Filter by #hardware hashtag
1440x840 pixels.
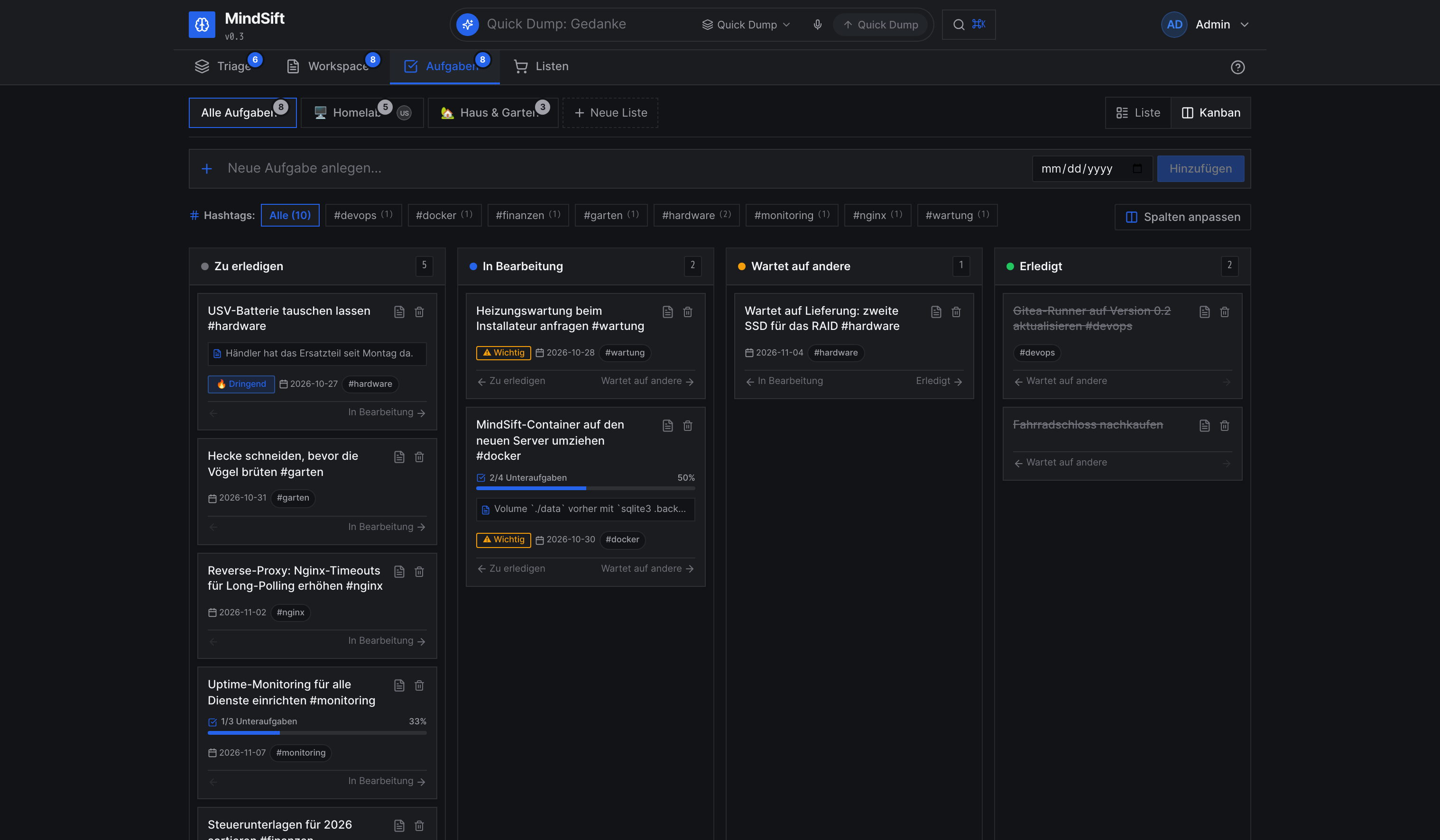[696, 215]
